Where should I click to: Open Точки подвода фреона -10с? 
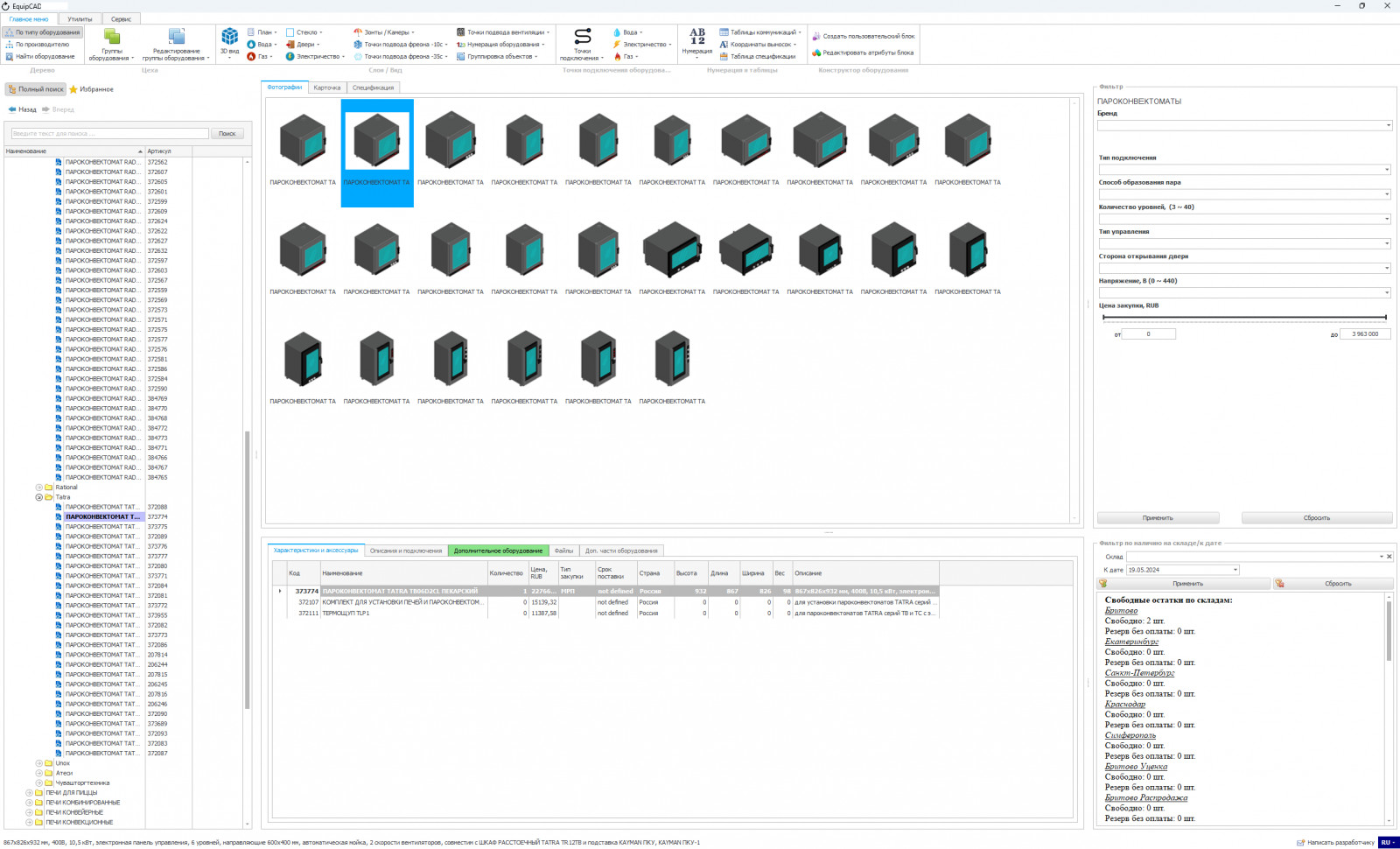[x=401, y=45]
